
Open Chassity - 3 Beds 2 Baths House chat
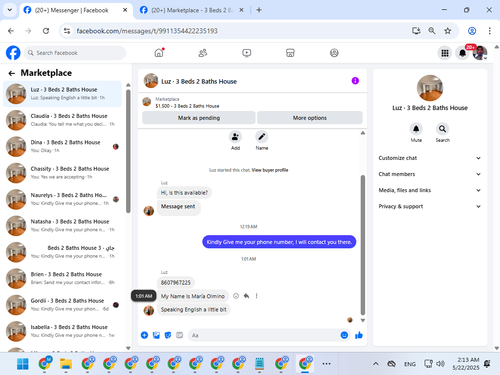62,173
